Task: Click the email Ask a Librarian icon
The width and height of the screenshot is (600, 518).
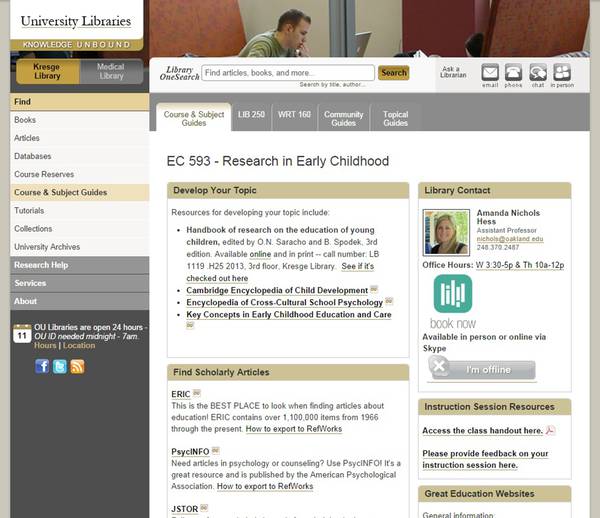Action: click(490, 72)
